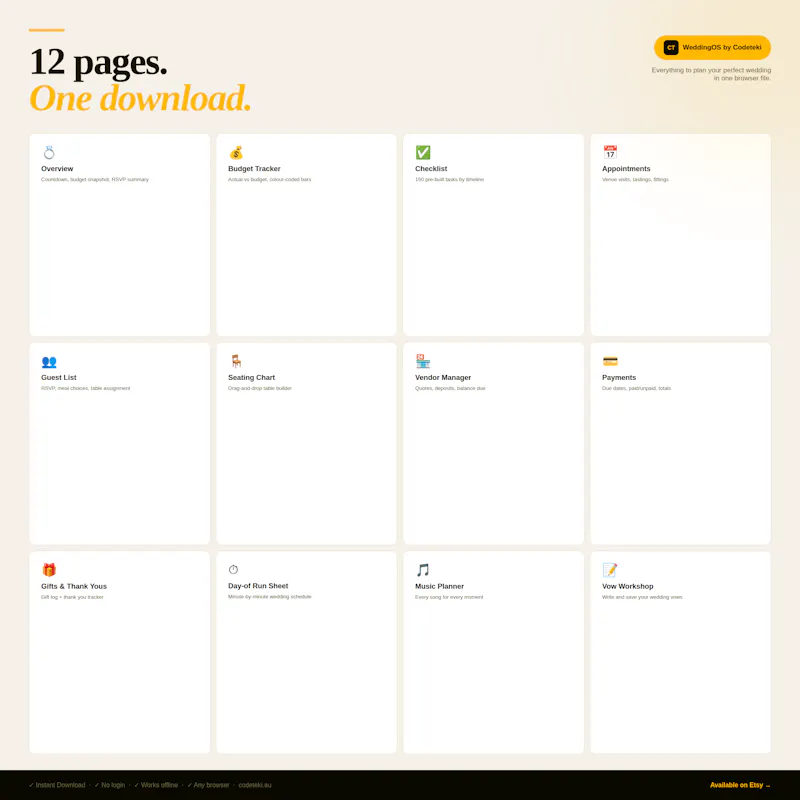Image resolution: width=800 pixels, height=800 pixels.
Task: Click the credit card Payments icon
Action: 610,361
